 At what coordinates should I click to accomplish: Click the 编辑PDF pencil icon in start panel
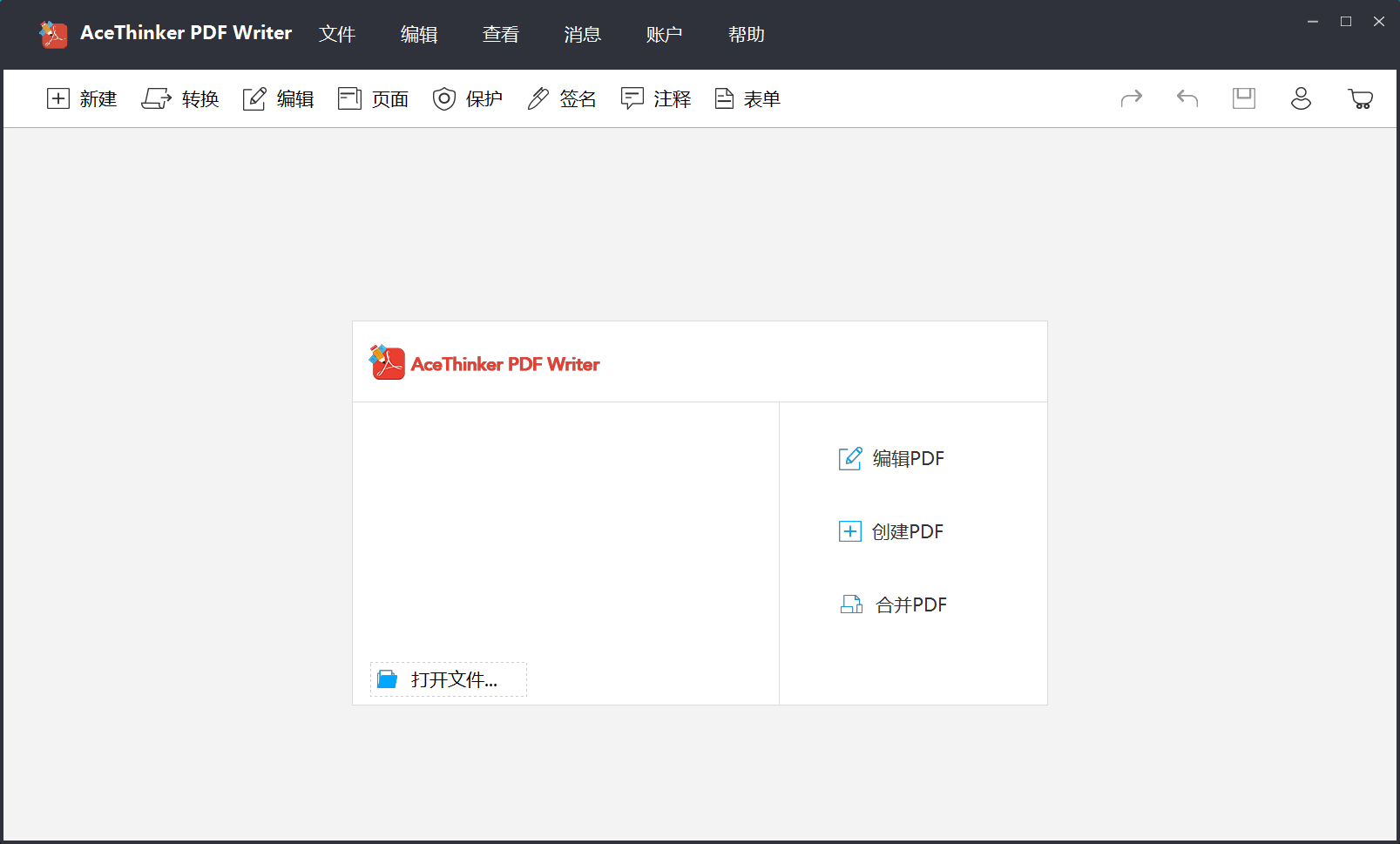(850, 458)
